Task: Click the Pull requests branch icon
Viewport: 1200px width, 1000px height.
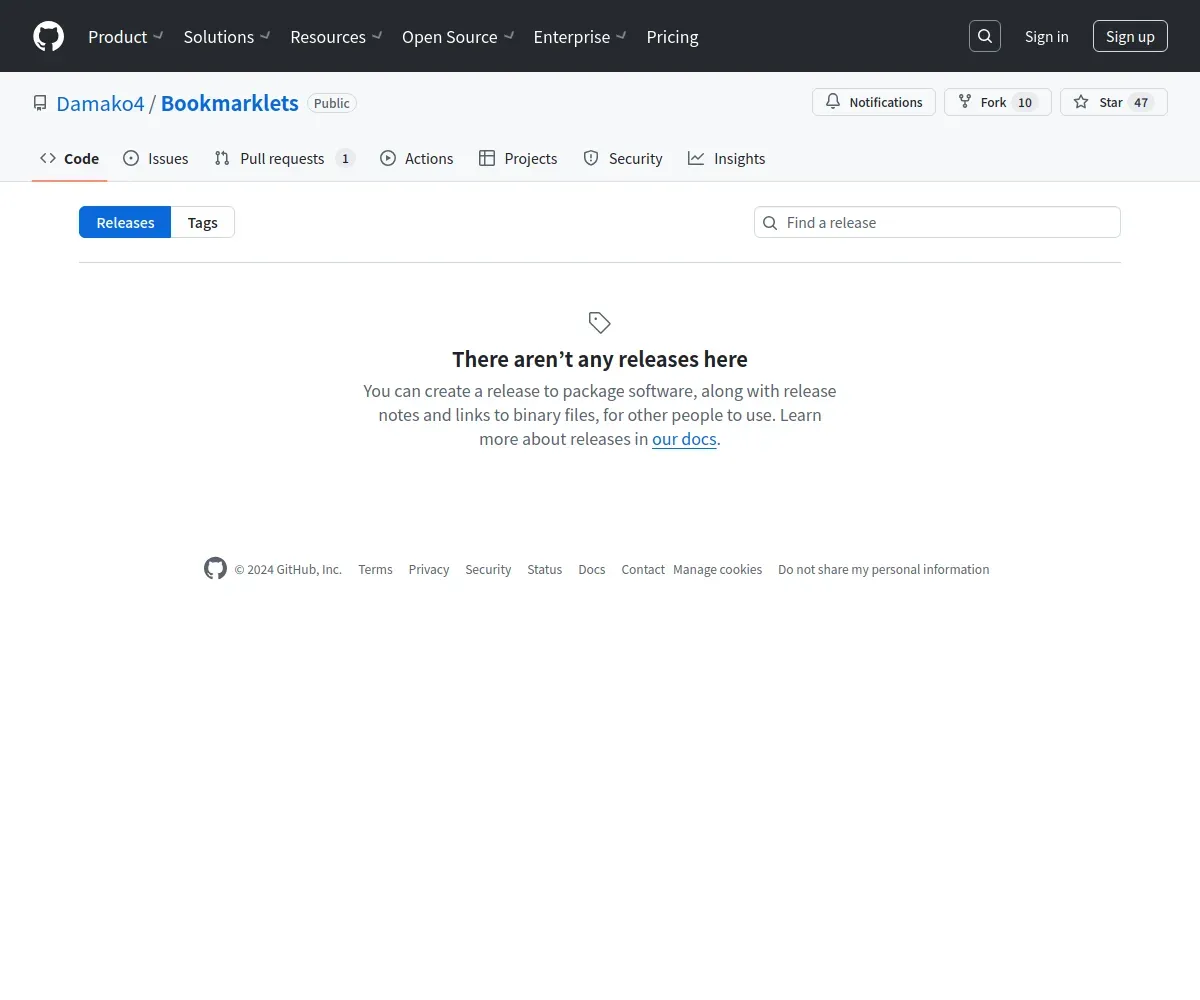Action: (x=222, y=158)
